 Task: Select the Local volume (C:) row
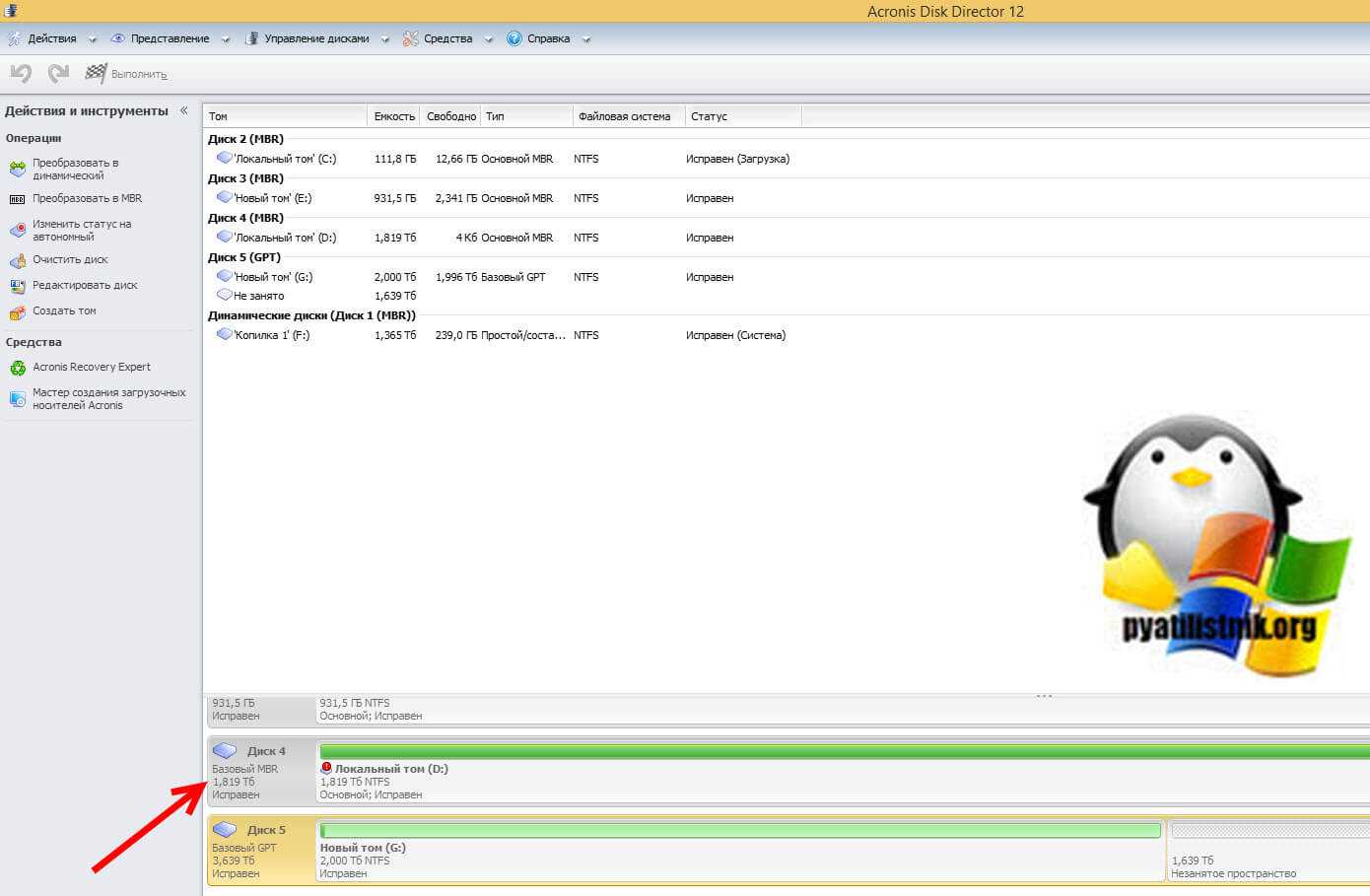[284, 159]
